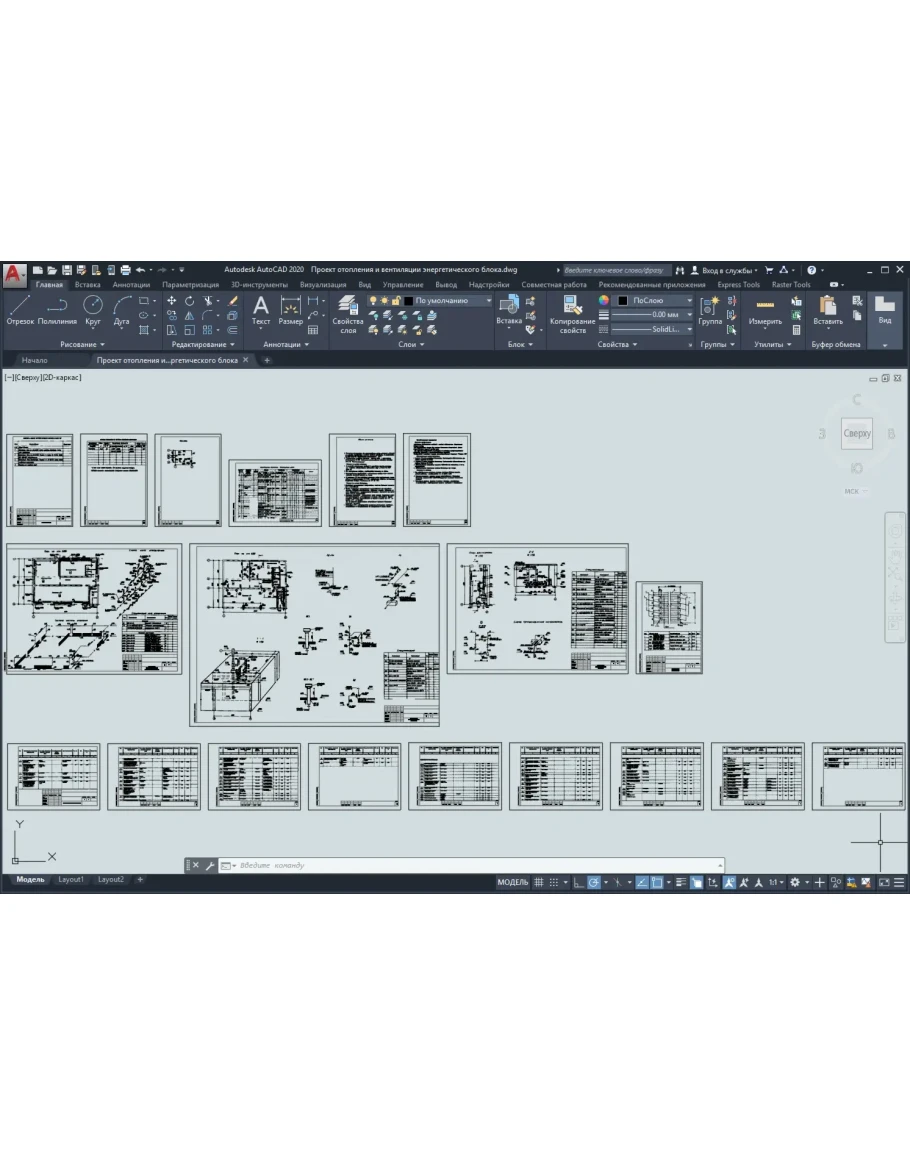Click Вход в службы sign-in button
This screenshot has width=910, height=1155.
pos(728,270)
